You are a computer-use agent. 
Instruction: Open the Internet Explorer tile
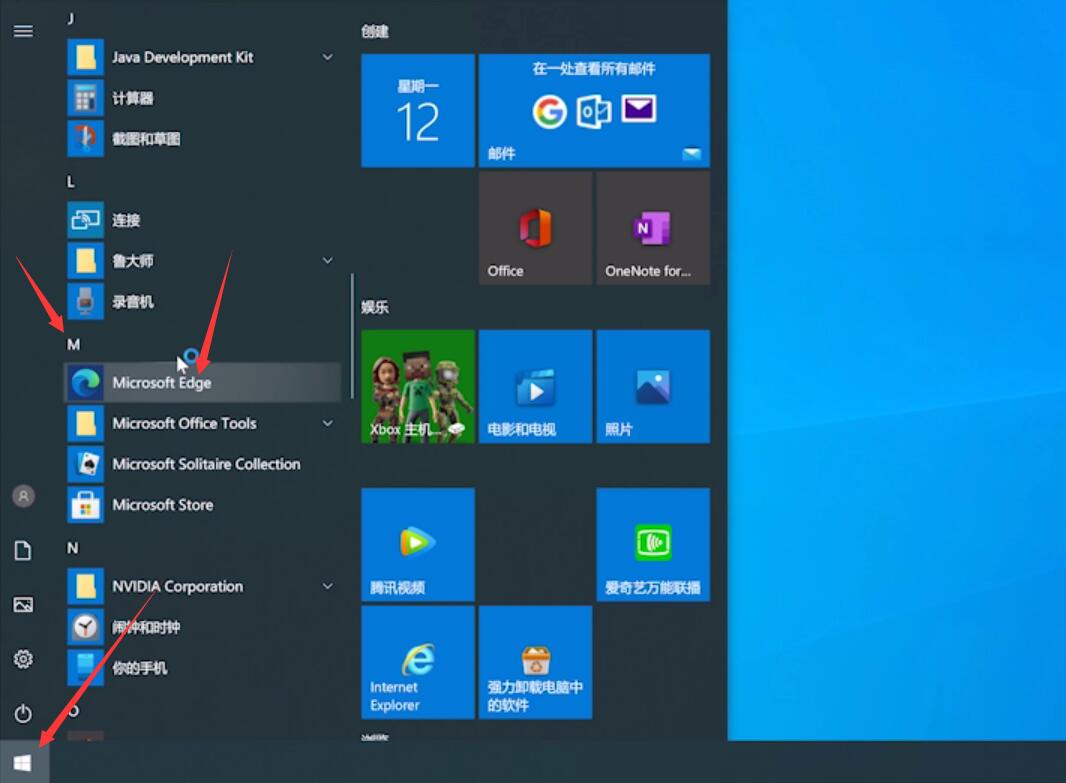pyautogui.click(x=418, y=663)
